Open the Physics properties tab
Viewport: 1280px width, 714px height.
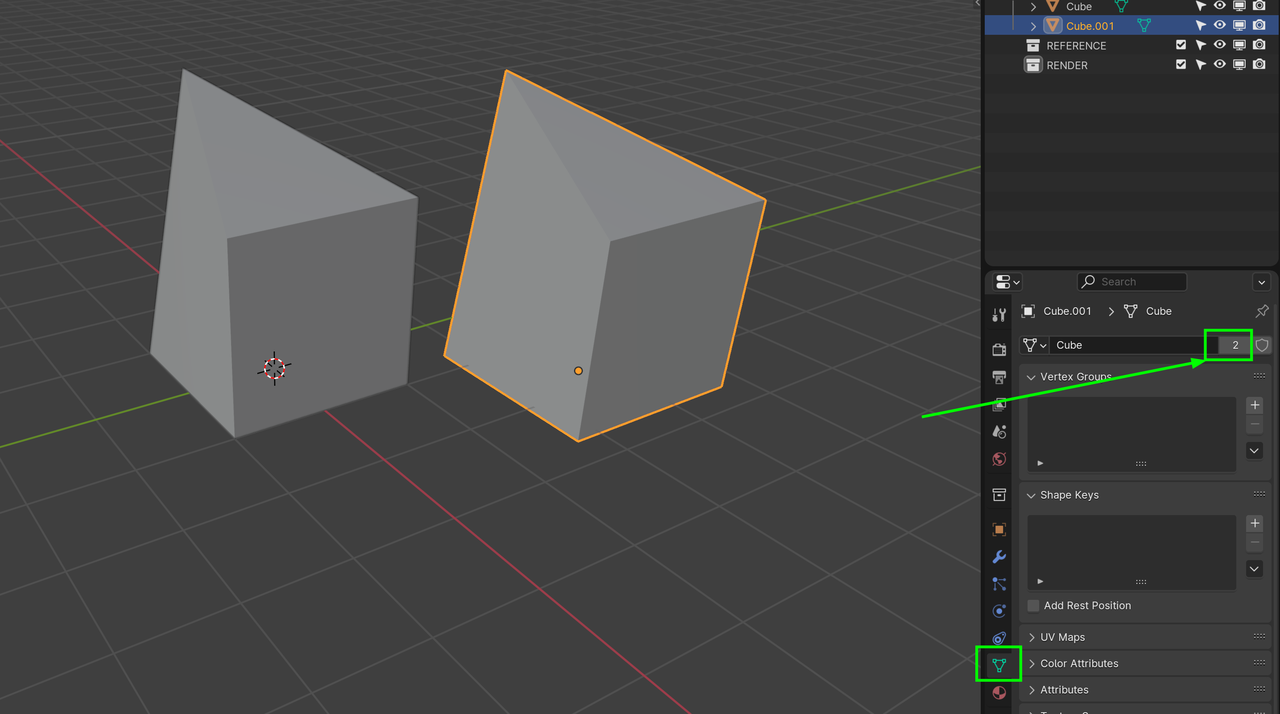(999, 611)
